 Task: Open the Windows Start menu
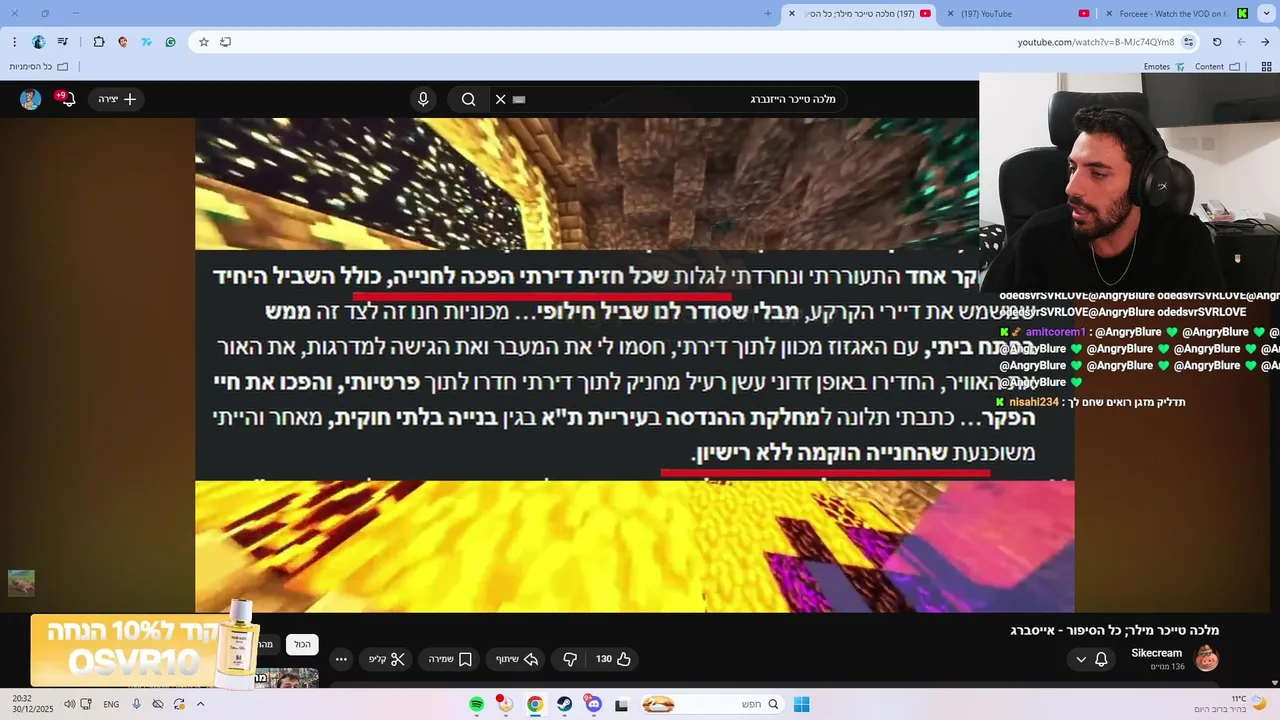[x=801, y=704]
